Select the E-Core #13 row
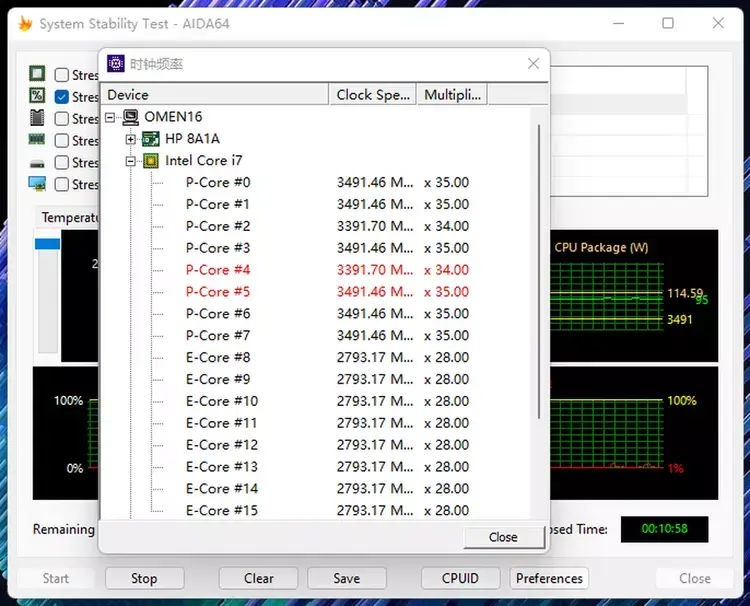This screenshot has width=750, height=606. coord(328,467)
